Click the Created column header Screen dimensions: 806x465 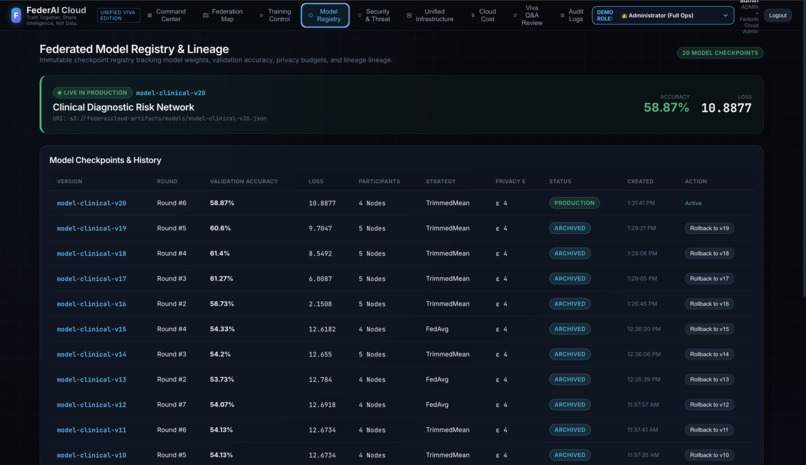[x=640, y=181]
